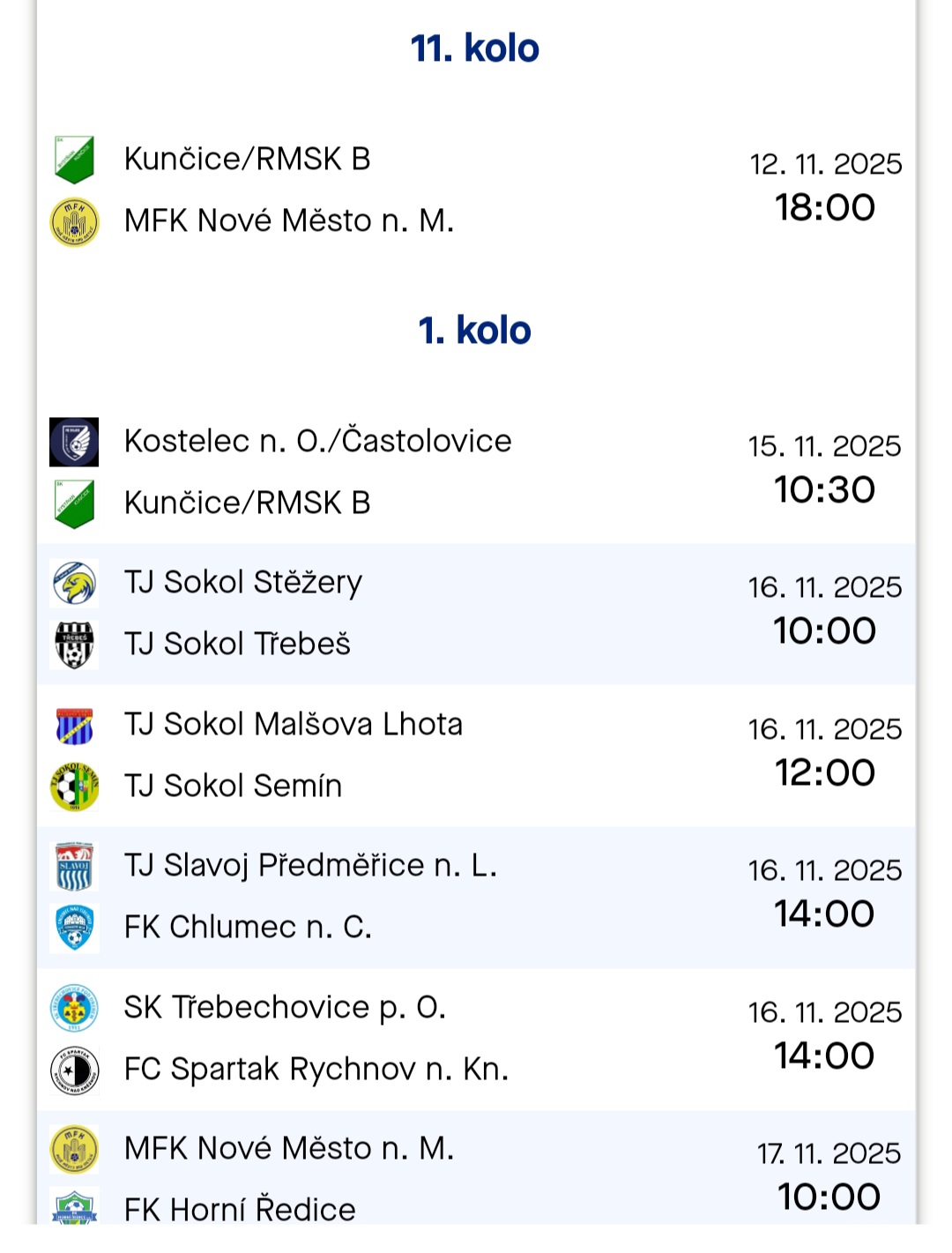Select match time 18:00 on 12. 11. 2025
The width and height of the screenshot is (952, 1253).
tap(825, 208)
